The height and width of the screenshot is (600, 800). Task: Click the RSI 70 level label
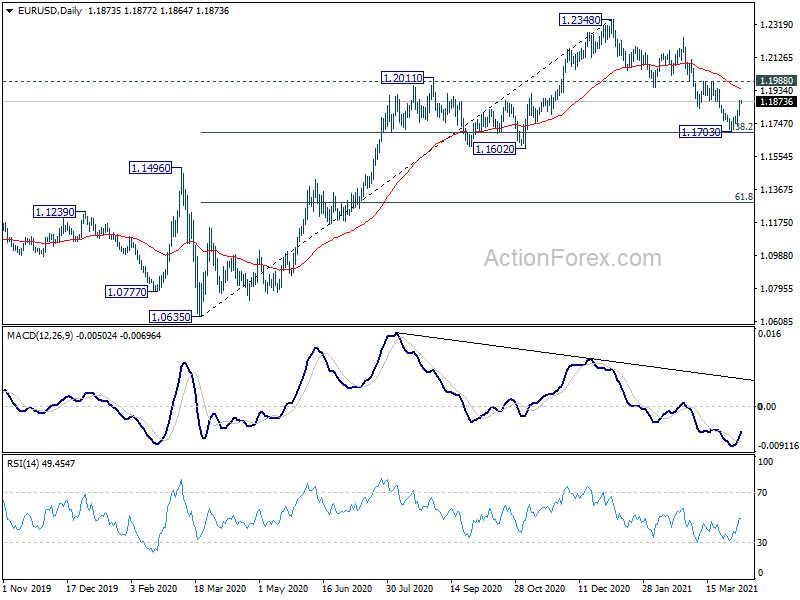pyautogui.click(x=762, y=493)
